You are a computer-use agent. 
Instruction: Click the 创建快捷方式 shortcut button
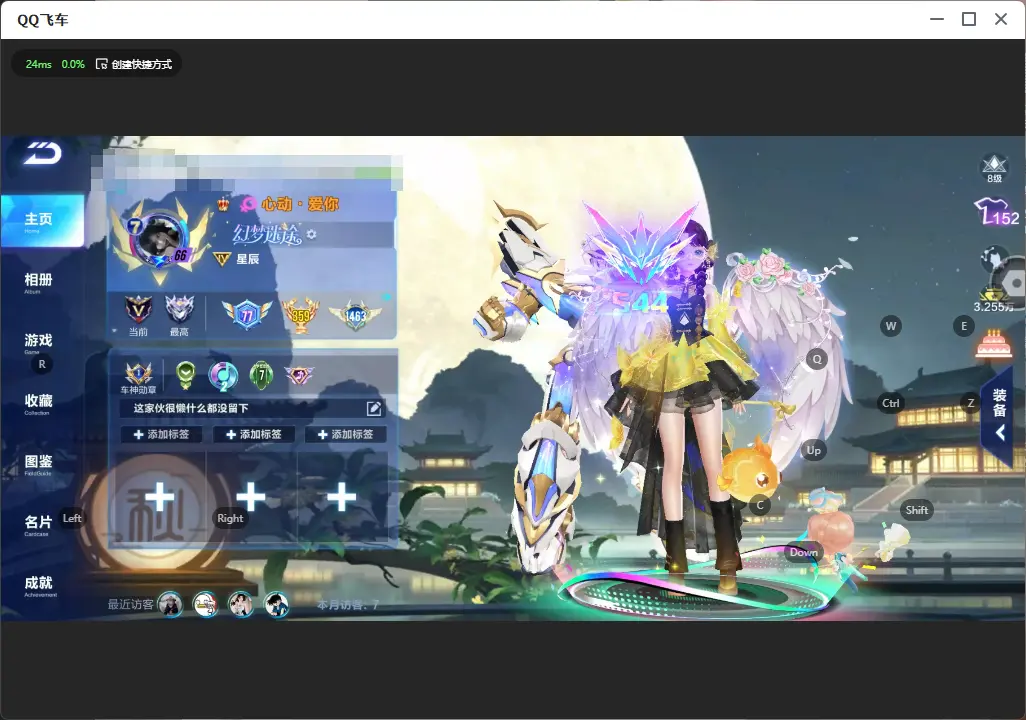(x=134, y=64)
